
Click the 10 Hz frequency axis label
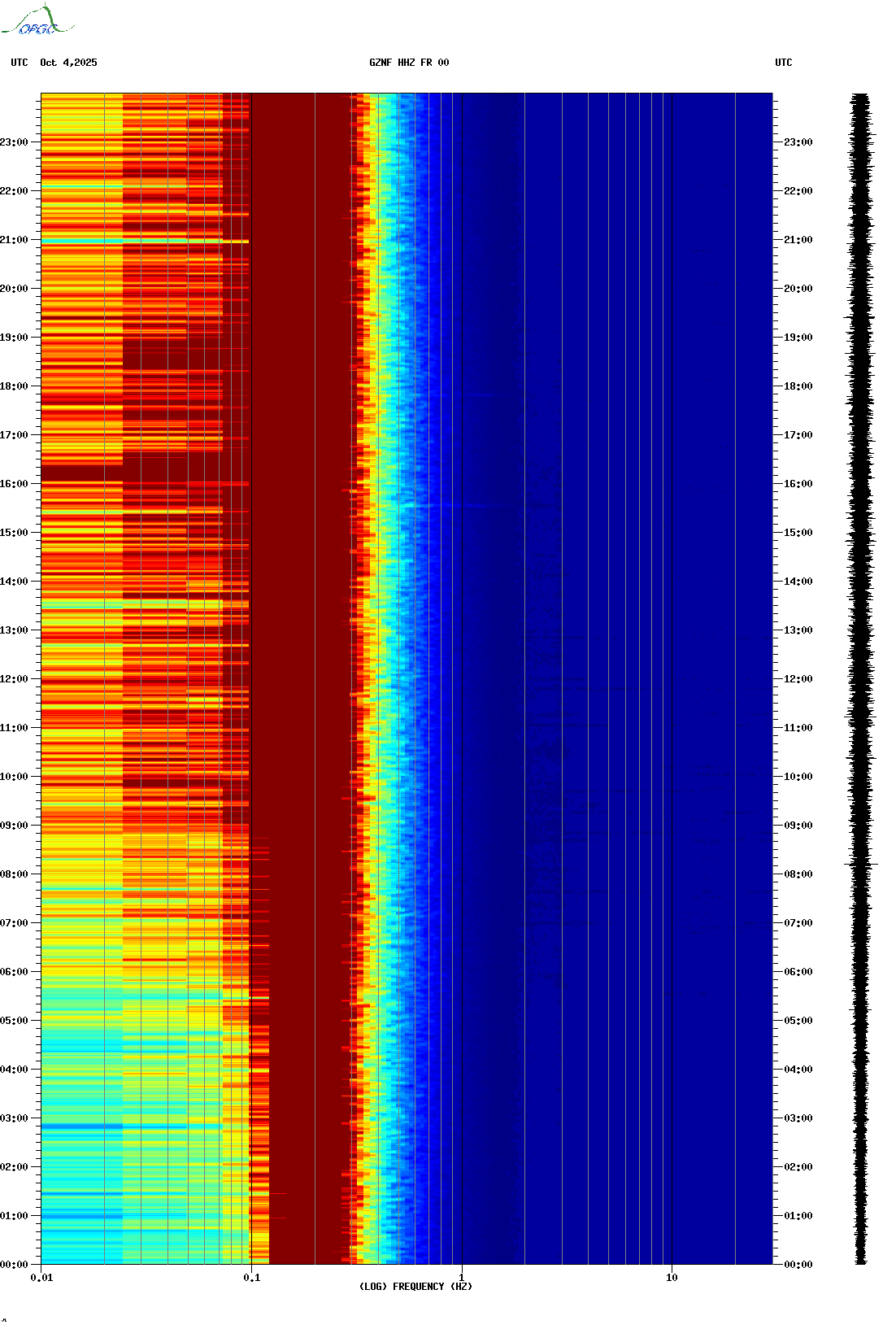pyautogui.click(x=672, y=1278)
